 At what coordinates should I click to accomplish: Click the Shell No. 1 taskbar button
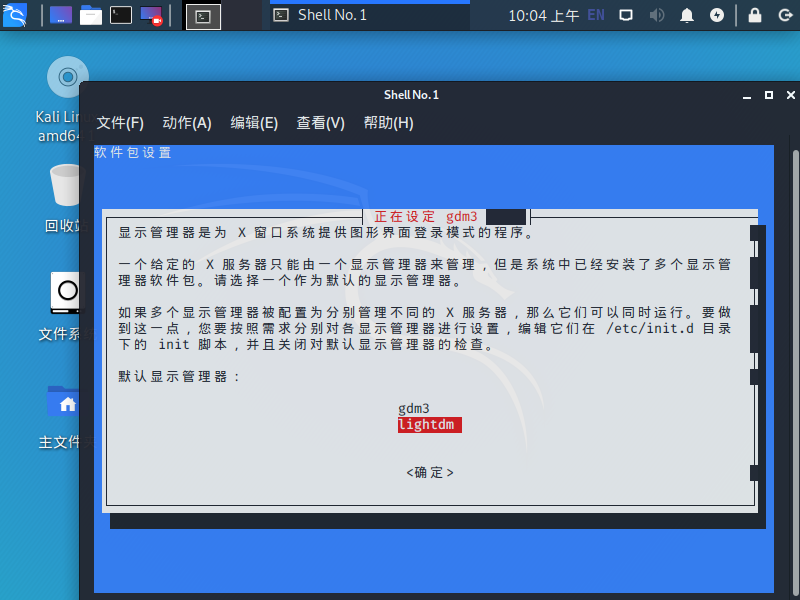tap(350, 15)
